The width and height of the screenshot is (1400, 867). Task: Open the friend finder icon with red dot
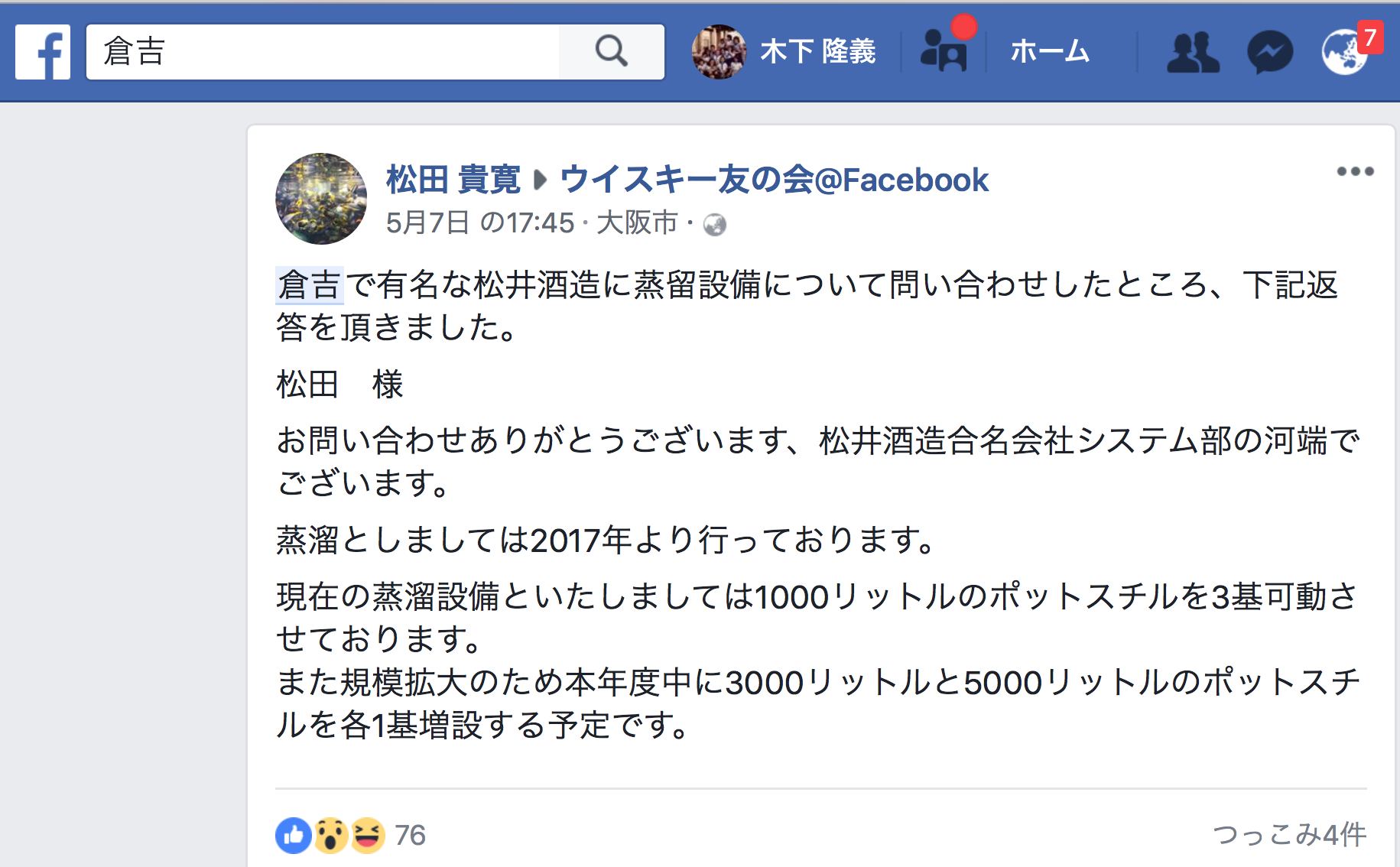pyautogui.click(x=944, y=50)
